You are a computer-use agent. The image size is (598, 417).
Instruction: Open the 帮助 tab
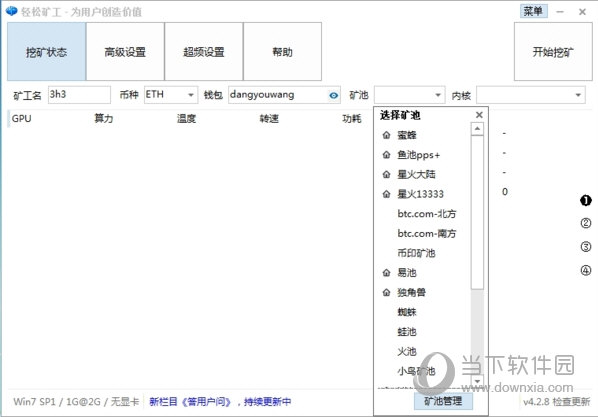pos(282,52)
